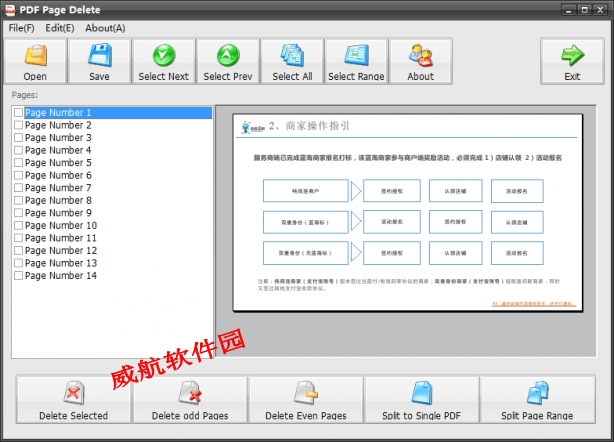The image size is (614, 442).
Task: Open the Edit(E) menu
Action: coord(60,28)
